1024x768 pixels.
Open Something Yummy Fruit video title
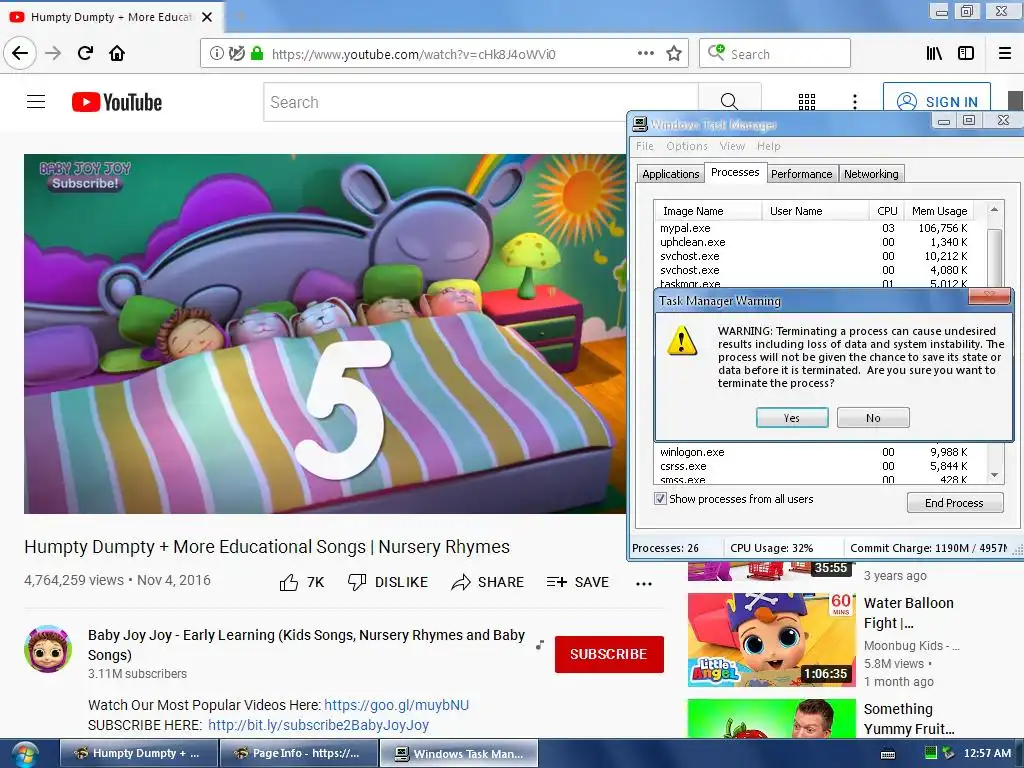point(909,719)
